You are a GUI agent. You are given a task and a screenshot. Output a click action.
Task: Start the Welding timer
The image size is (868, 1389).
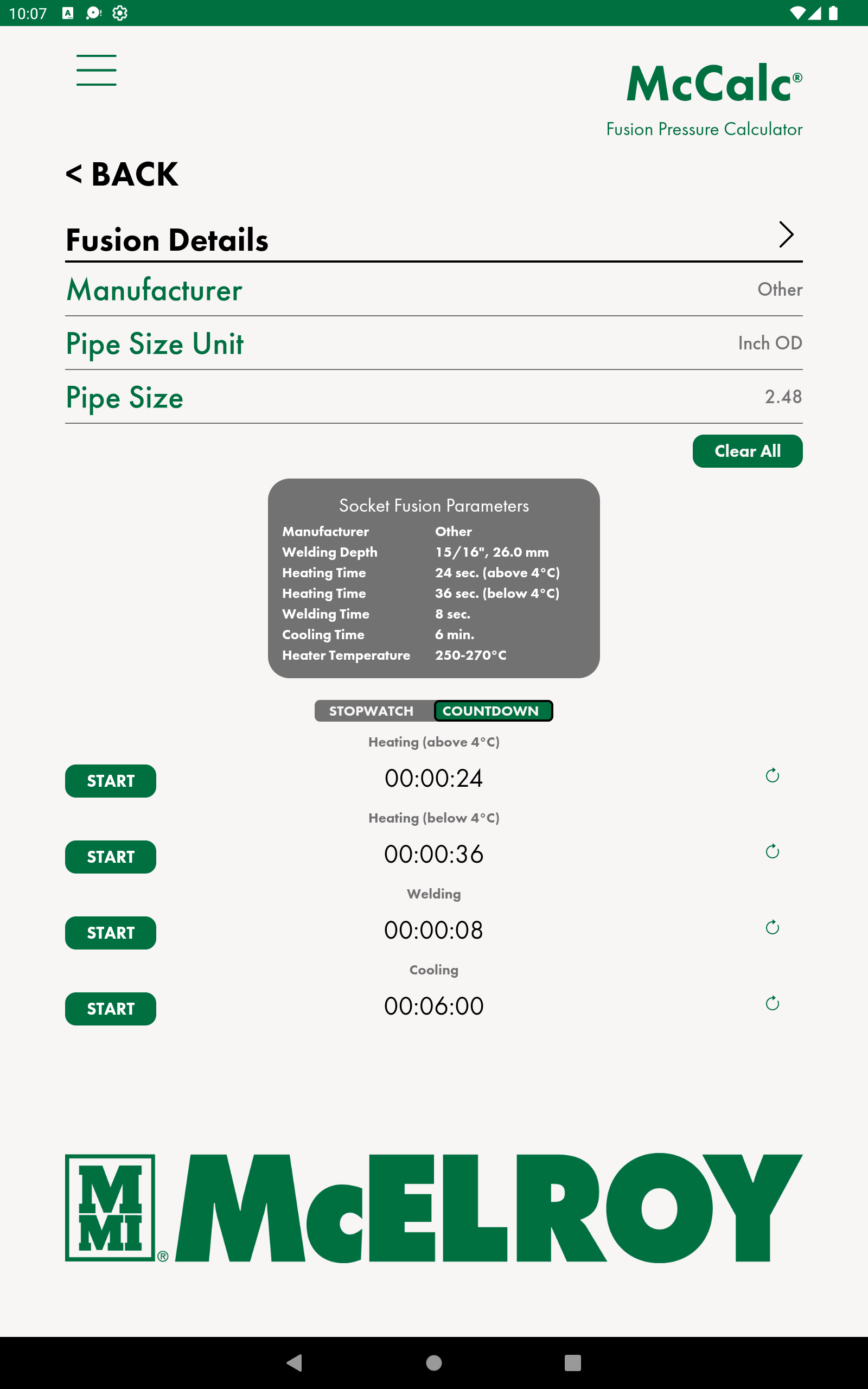click(111, 933)
